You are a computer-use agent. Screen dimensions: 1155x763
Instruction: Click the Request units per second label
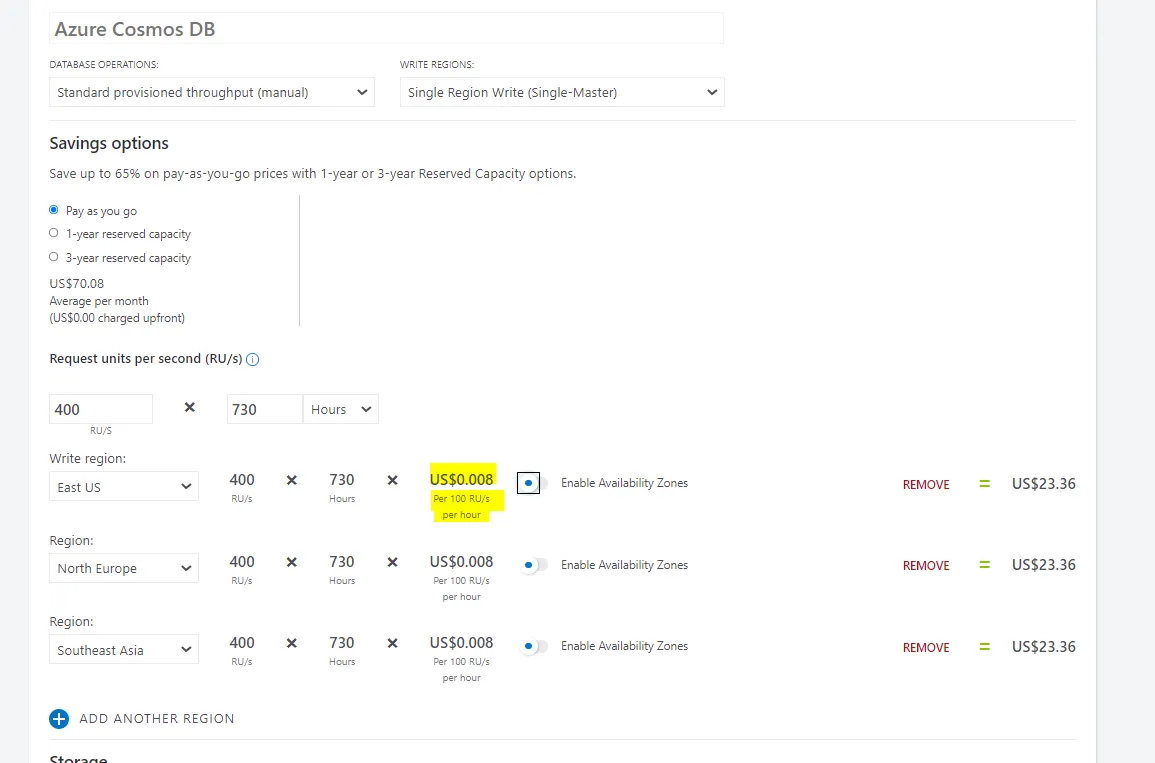click(146, 359)
